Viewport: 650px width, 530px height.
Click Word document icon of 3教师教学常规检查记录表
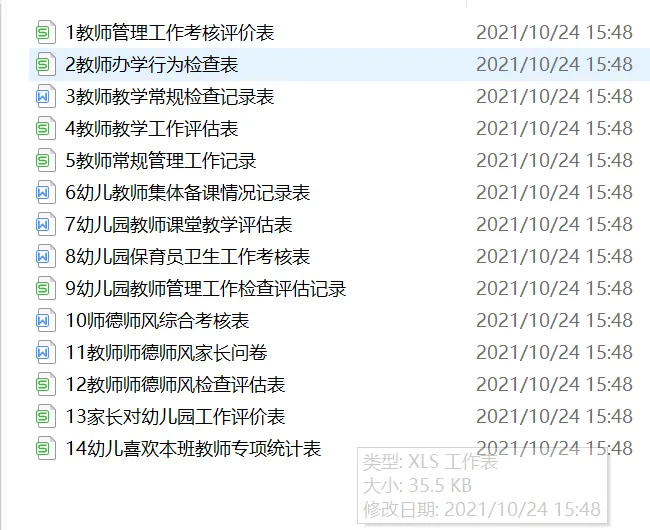pos(46,96)
